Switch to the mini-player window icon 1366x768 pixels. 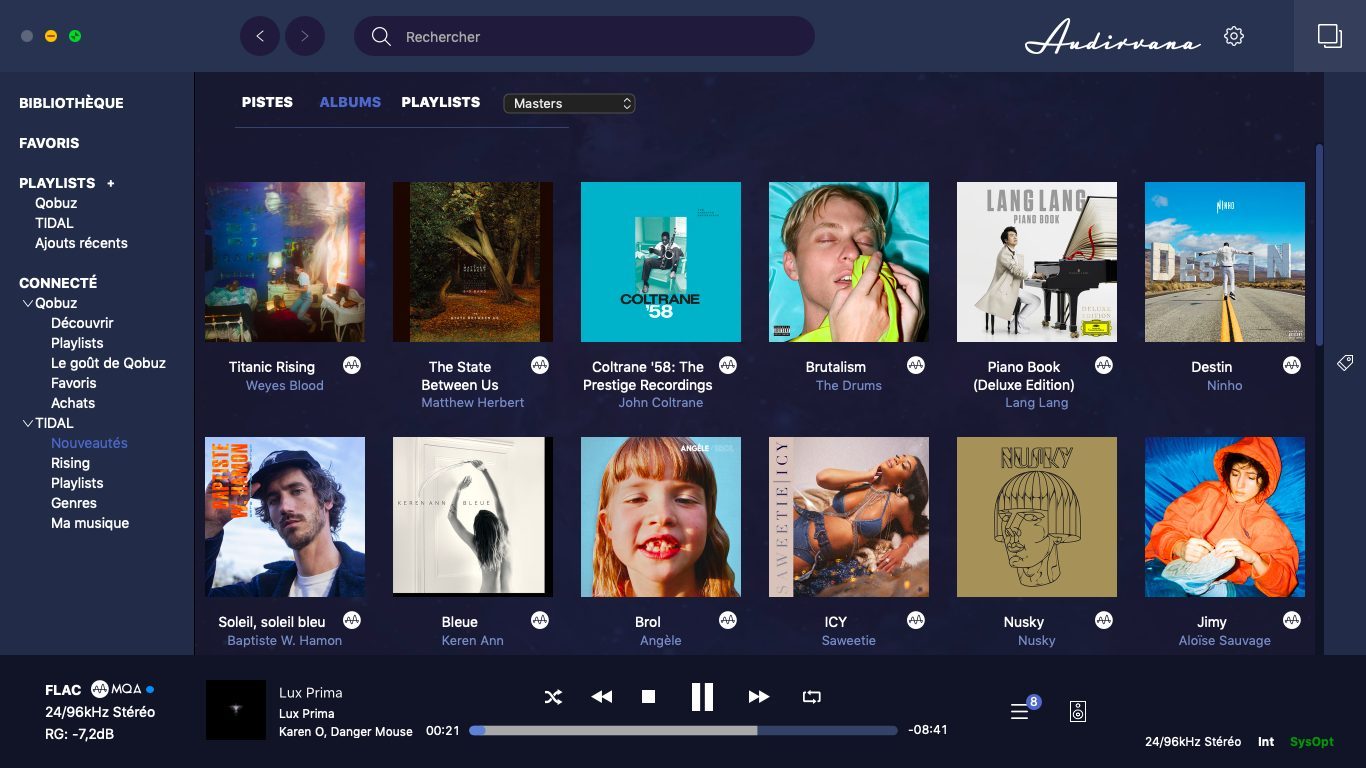(1329, 36)
